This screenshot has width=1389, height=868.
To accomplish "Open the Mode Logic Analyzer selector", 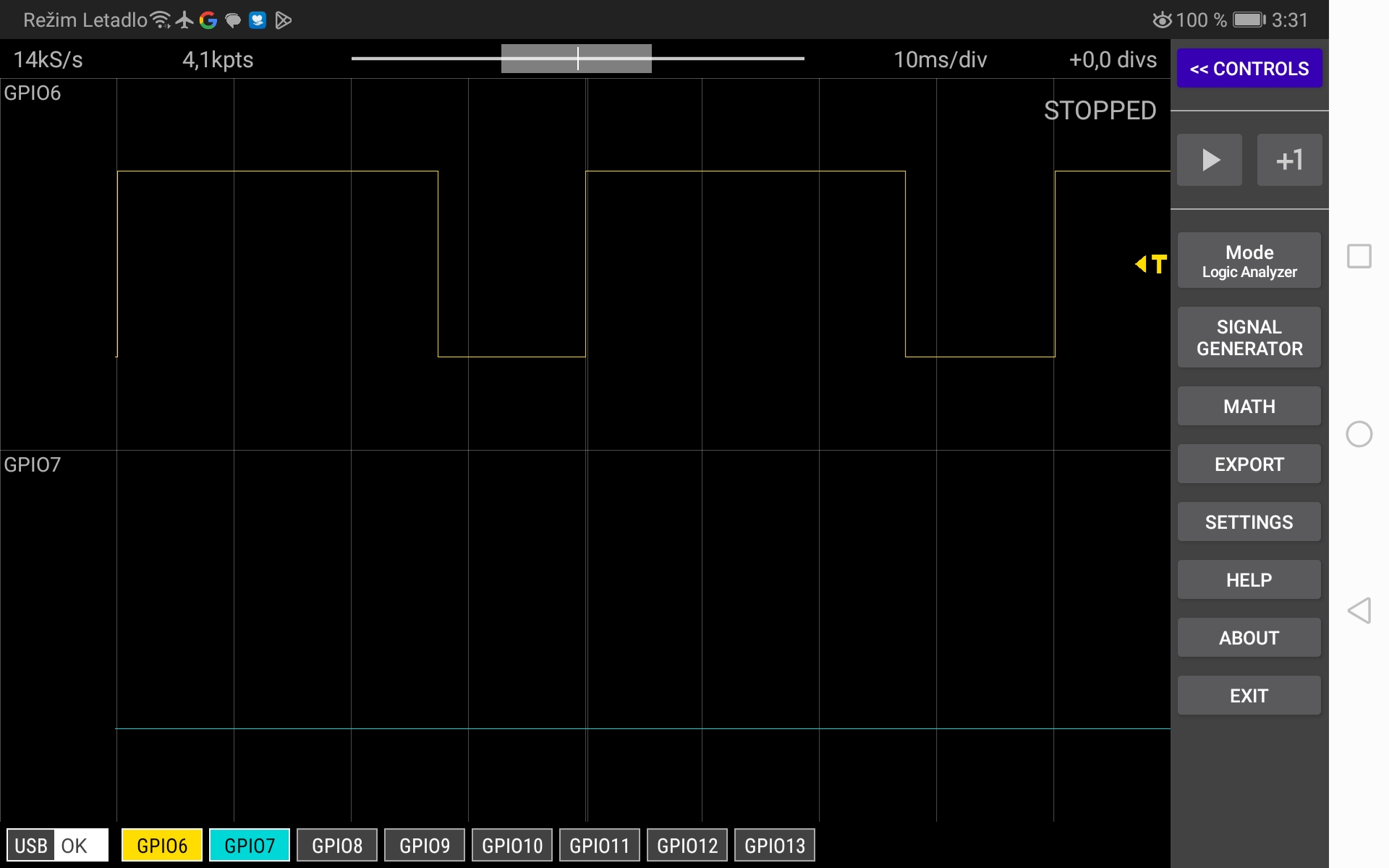I will [x=1249, y=260].
